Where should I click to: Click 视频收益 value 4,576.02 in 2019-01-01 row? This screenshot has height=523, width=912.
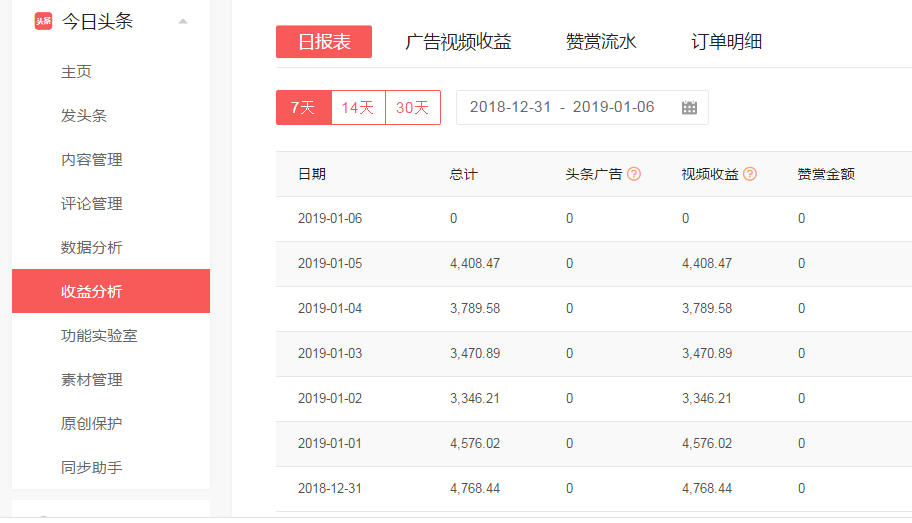click(707, 443)
